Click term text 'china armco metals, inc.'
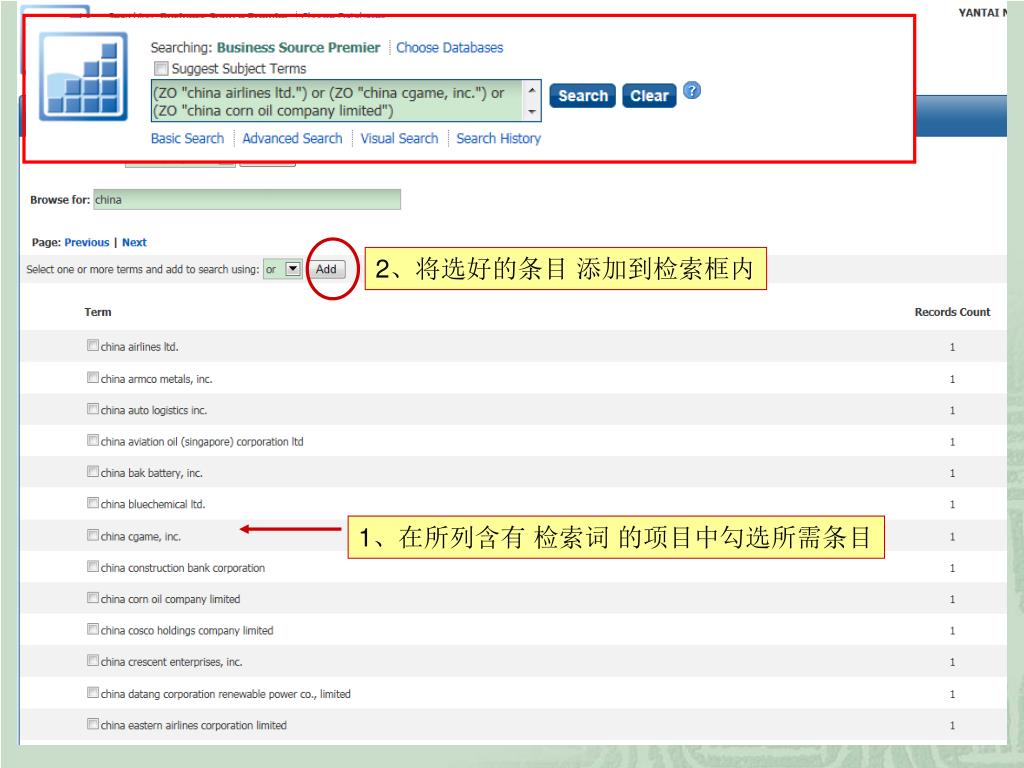The height and width of the screenshot is (768, 1024). point(157,379)
